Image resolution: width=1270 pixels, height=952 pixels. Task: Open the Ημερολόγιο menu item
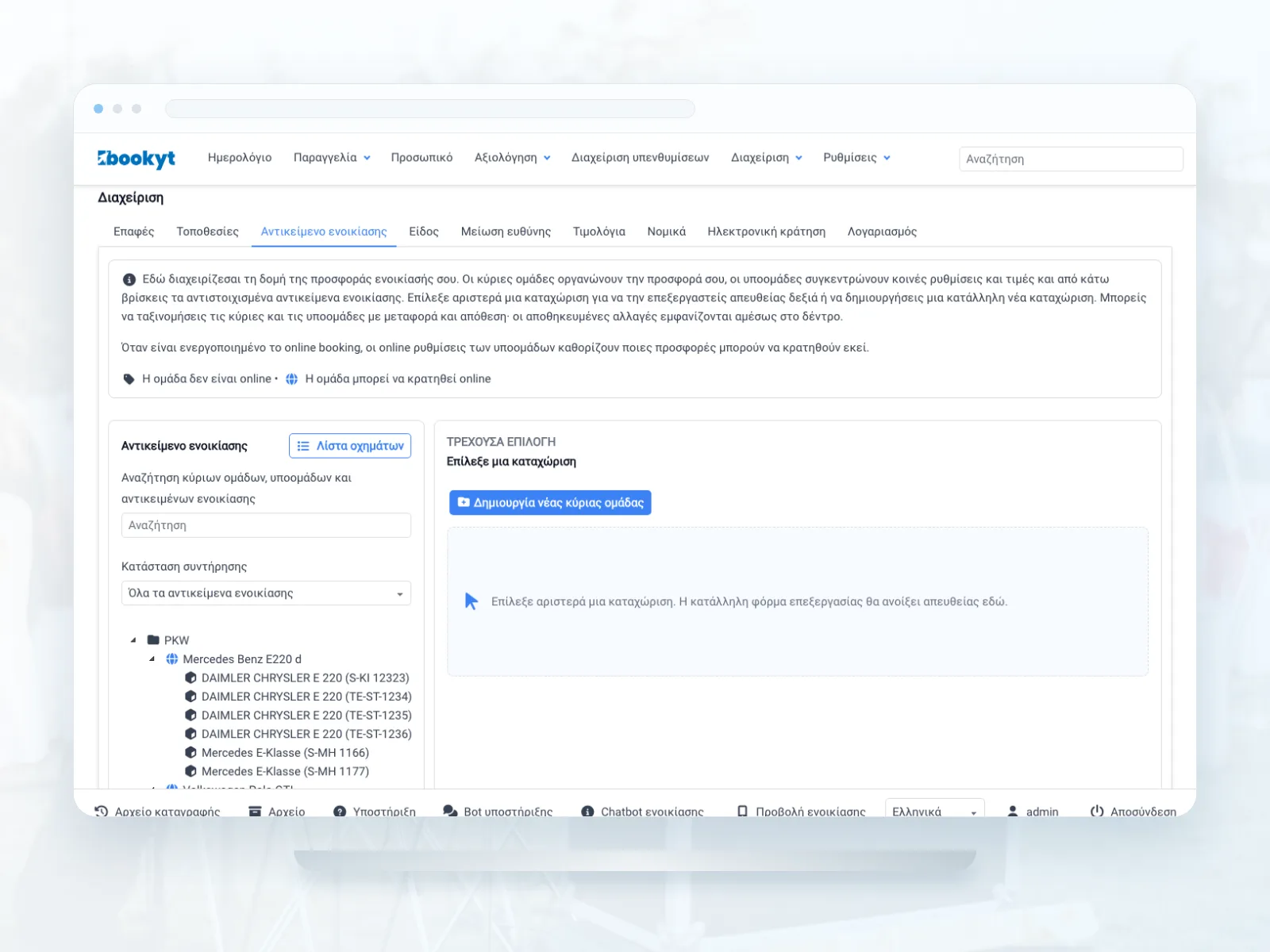[x=240, y=158]
